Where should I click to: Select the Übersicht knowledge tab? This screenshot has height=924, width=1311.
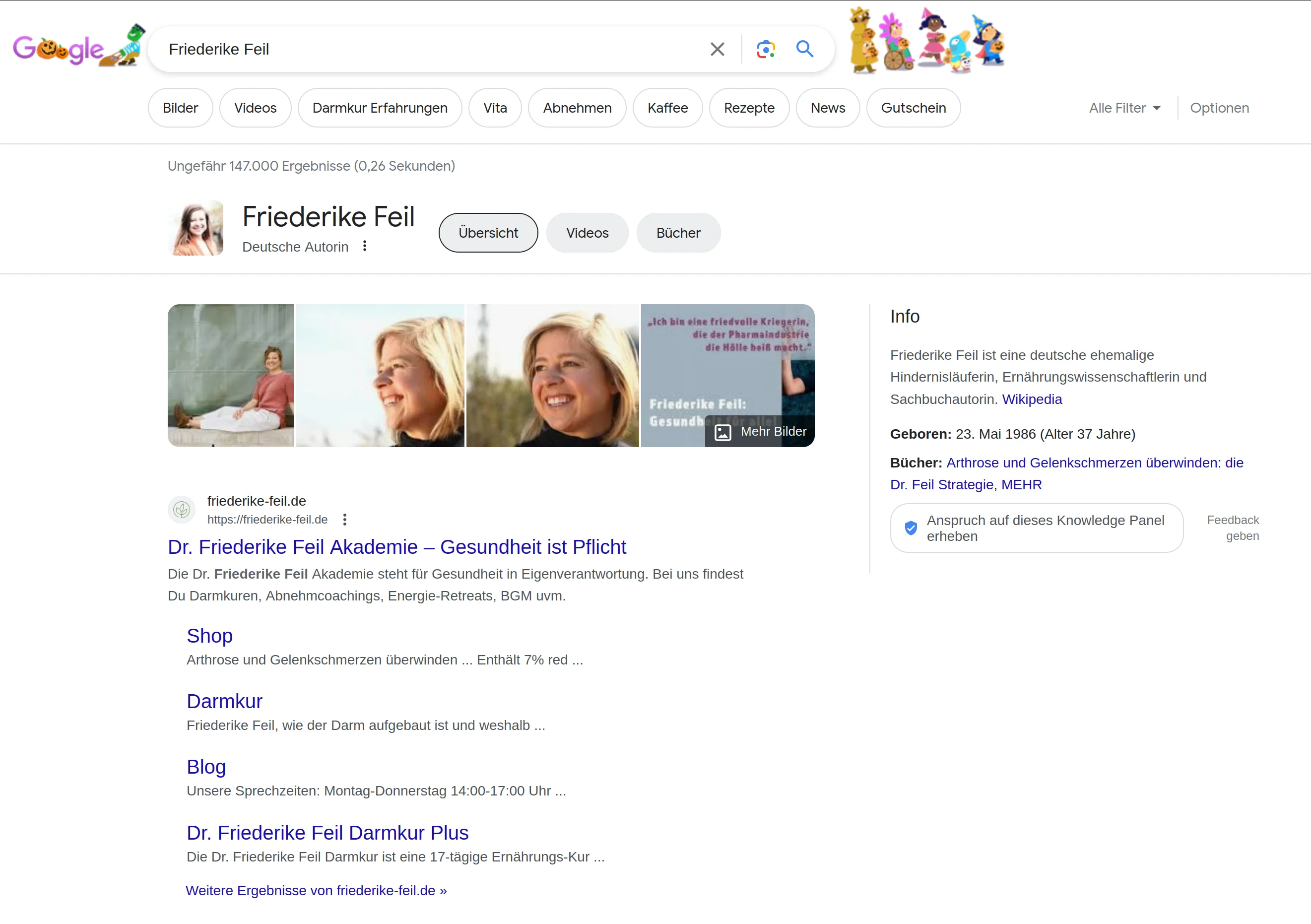point(488,233)
